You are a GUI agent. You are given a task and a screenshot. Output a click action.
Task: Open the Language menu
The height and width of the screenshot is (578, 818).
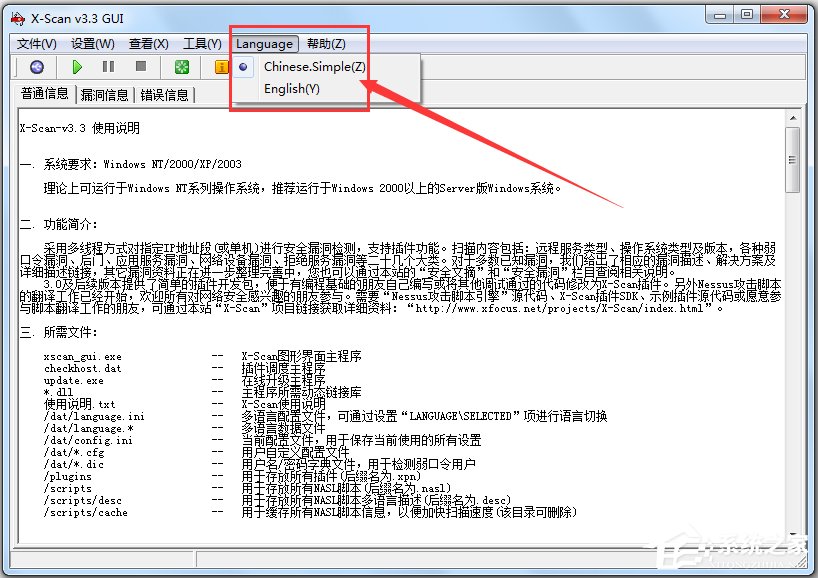pyautogui.click(x=264, y=43)
